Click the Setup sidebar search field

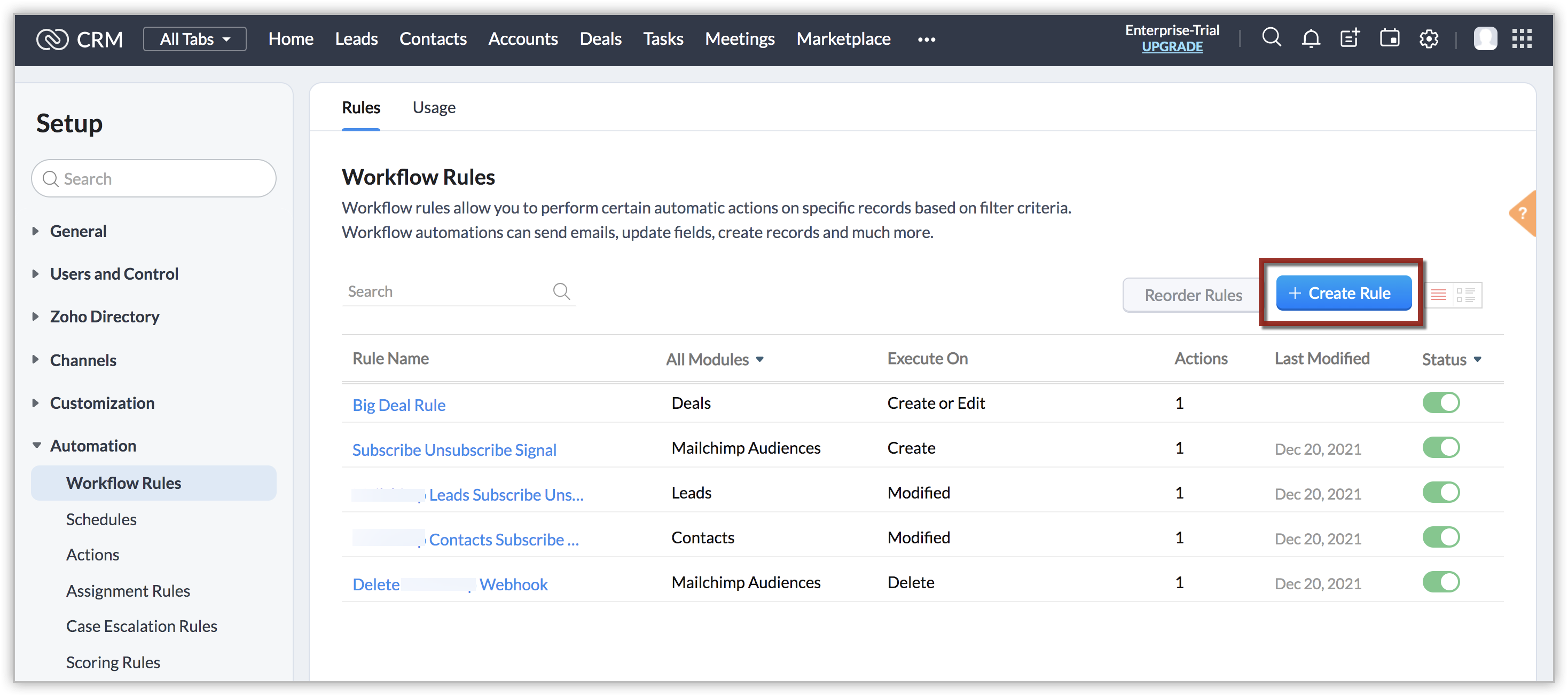point(153,179)
